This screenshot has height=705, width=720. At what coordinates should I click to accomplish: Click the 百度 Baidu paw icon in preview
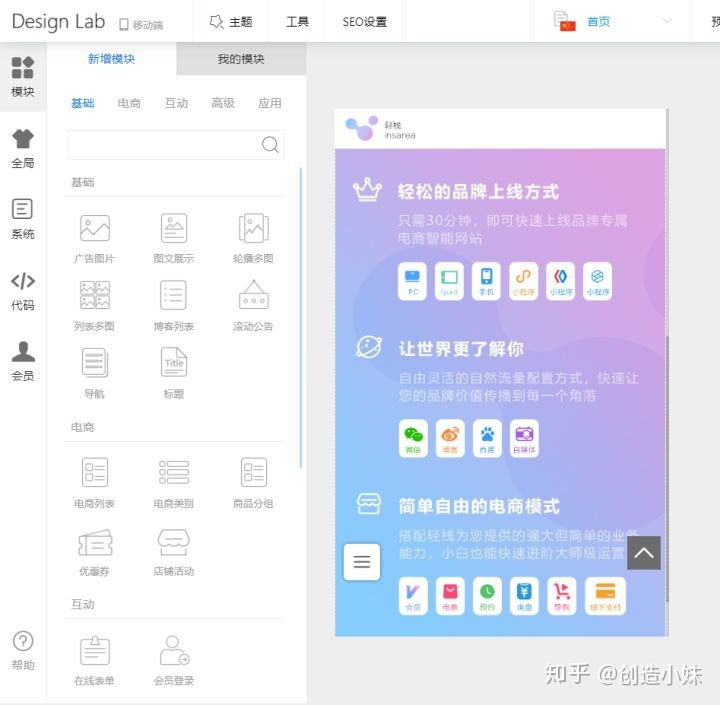click(487, 438)
